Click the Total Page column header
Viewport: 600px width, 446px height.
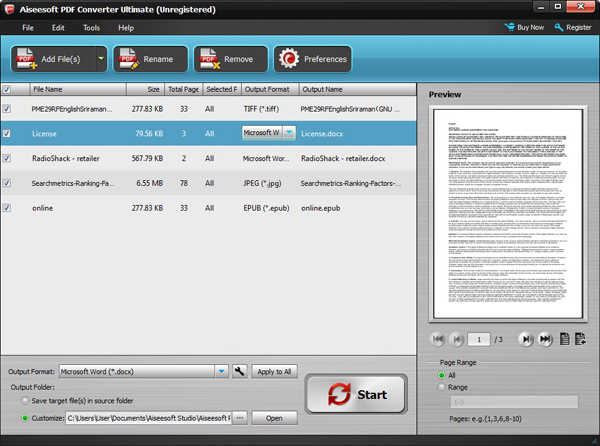tap(184, 89)
